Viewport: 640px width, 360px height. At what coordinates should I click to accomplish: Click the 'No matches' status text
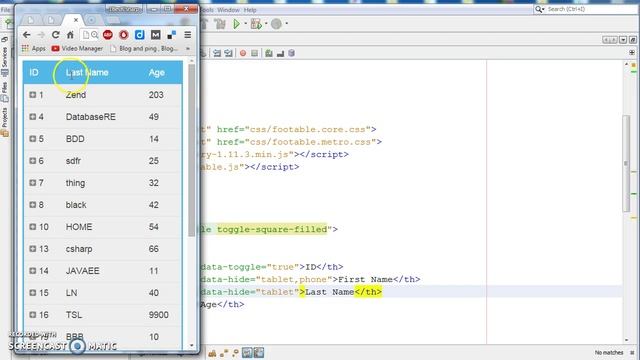[609, 352]
